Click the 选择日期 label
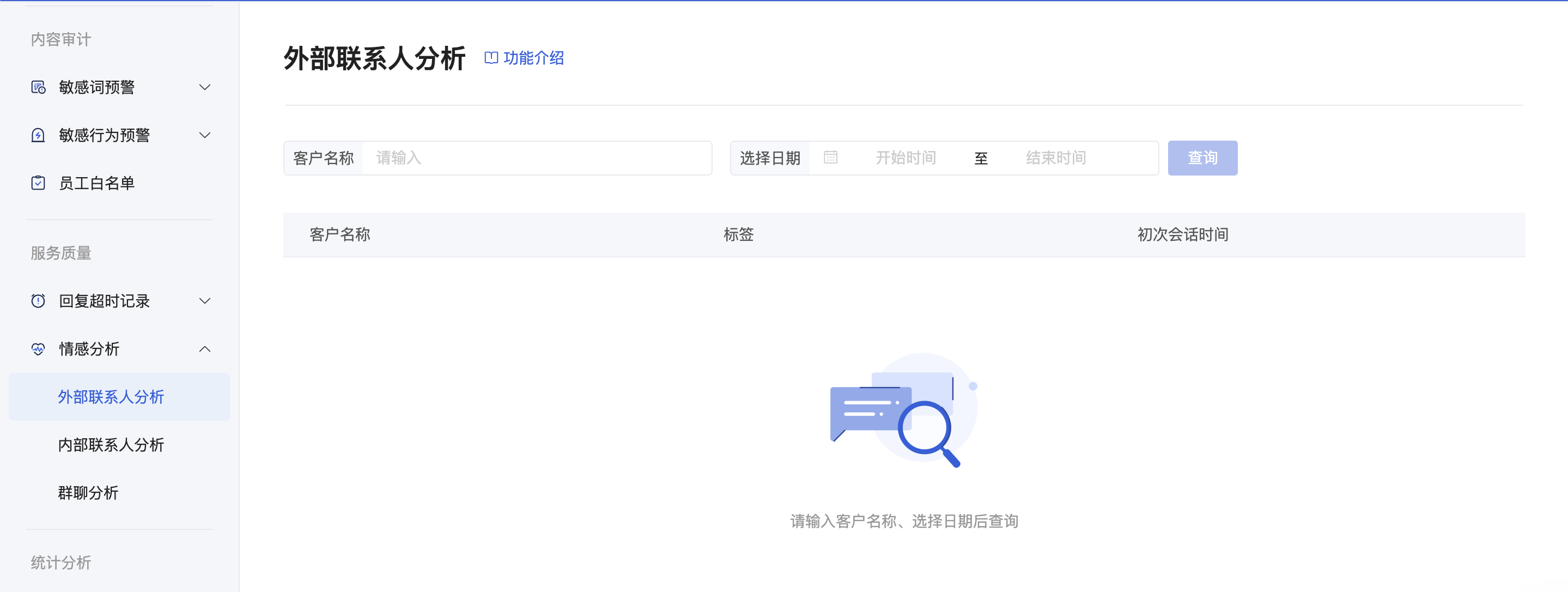Image resolution: width=1568 pixels, height=592 pixels. coord(770,158)
